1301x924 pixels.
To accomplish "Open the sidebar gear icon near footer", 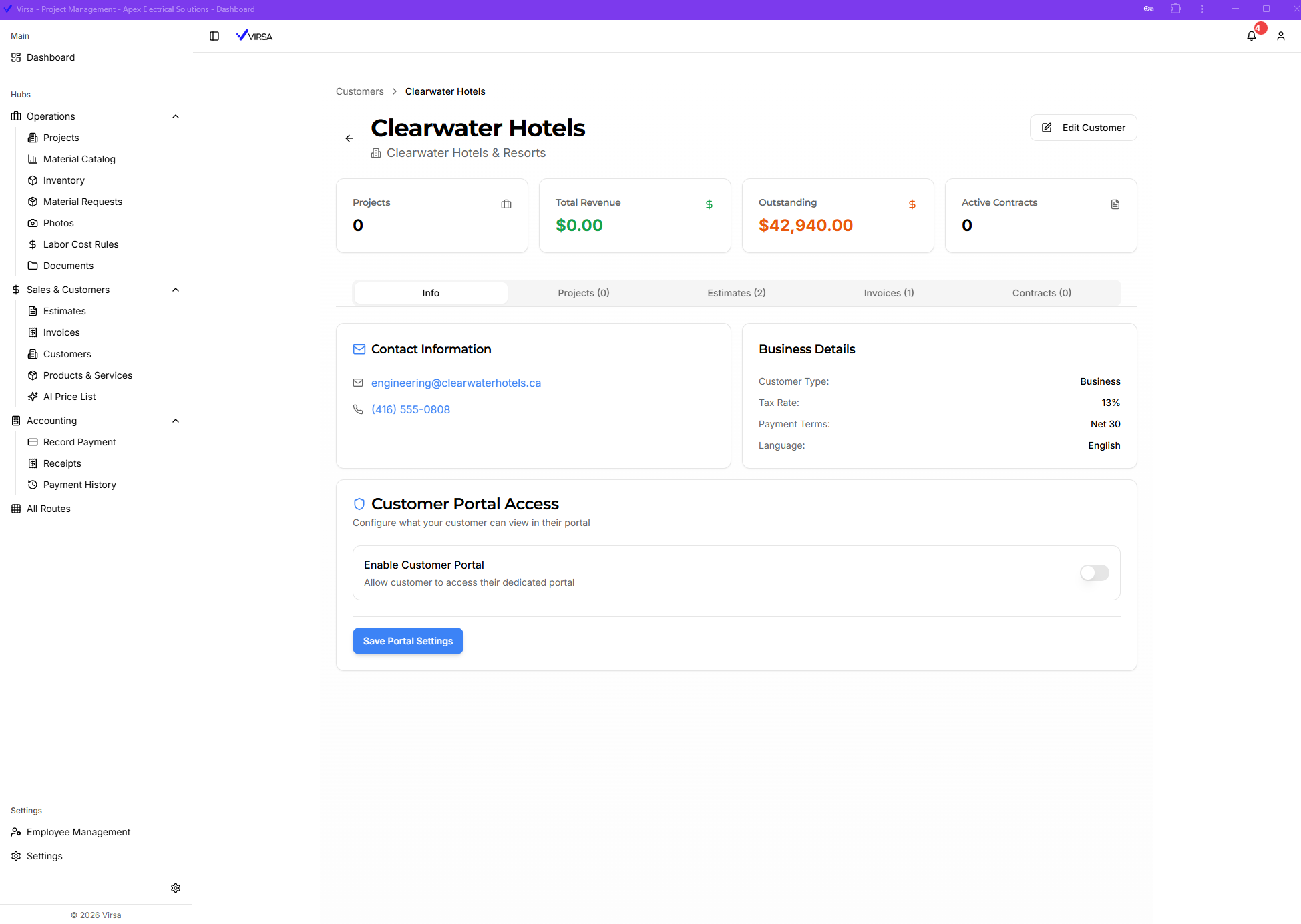I will point(176,888).
